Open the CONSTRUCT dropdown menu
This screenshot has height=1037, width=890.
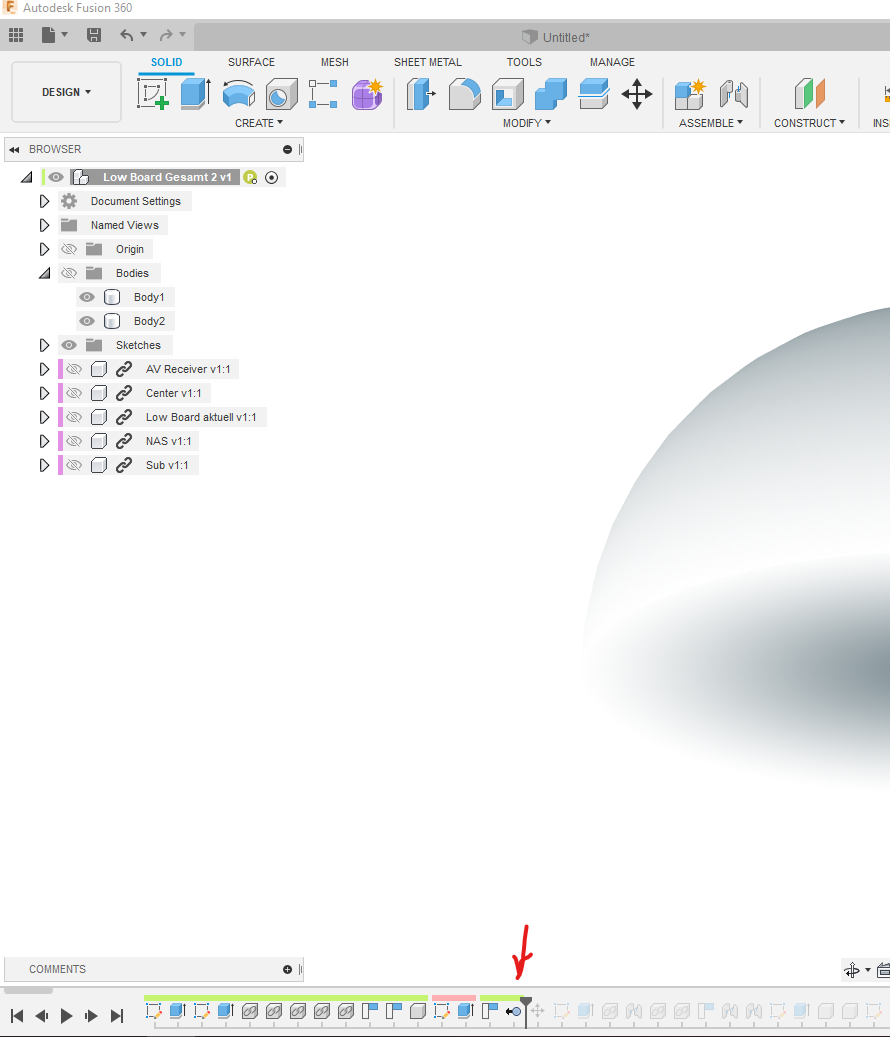point(809,123)
